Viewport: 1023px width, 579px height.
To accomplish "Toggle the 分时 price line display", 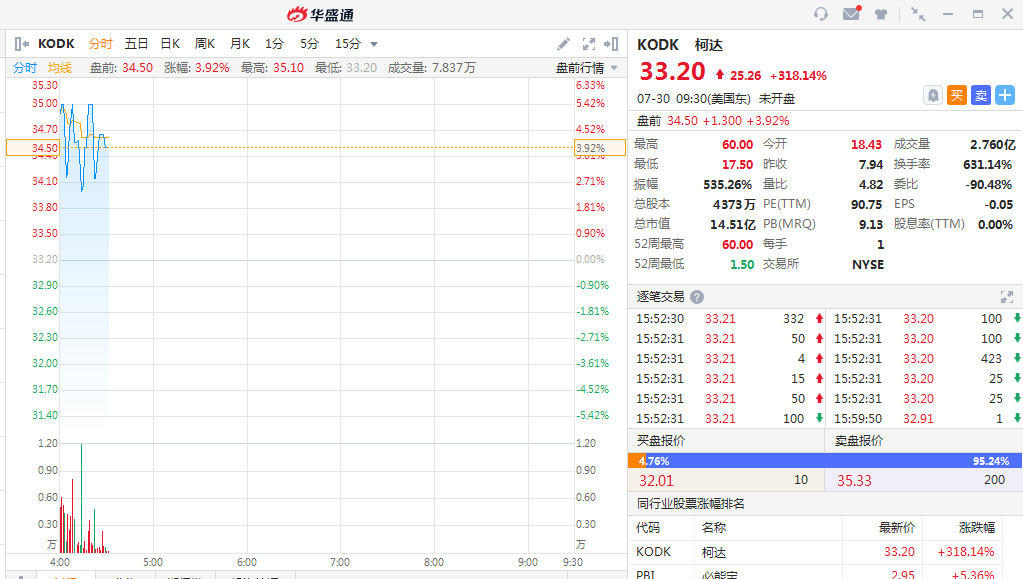I will (25, 68).
